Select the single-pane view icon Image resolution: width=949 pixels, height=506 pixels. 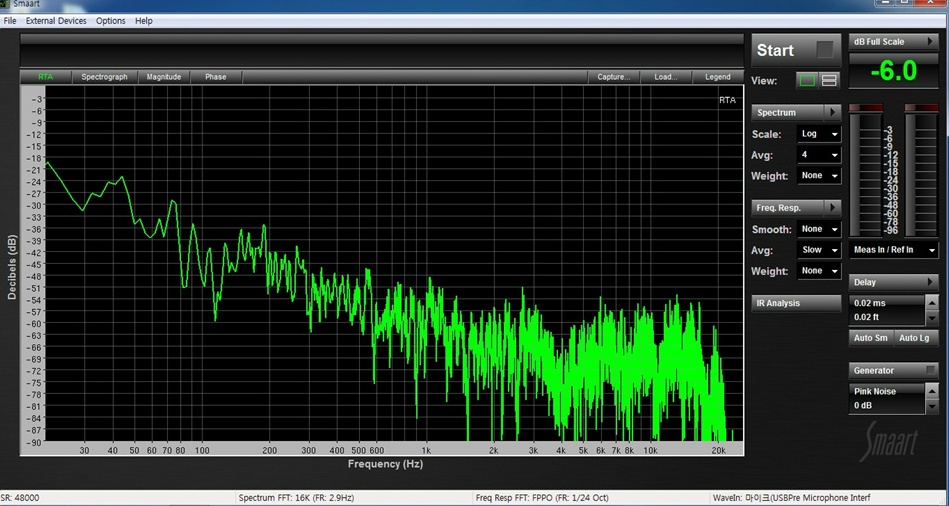tap(807, 80)
